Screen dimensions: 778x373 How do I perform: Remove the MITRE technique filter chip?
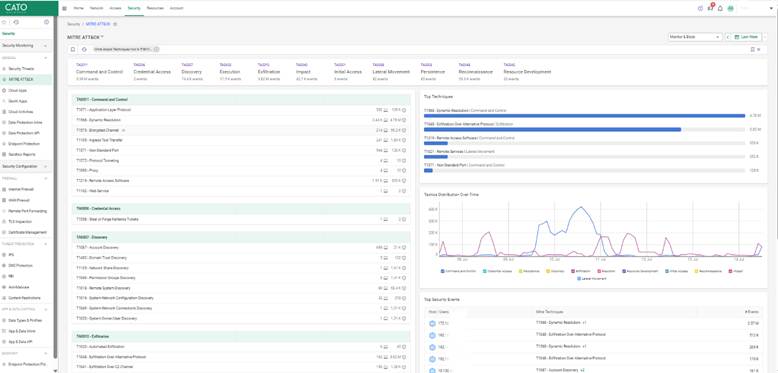156,49
